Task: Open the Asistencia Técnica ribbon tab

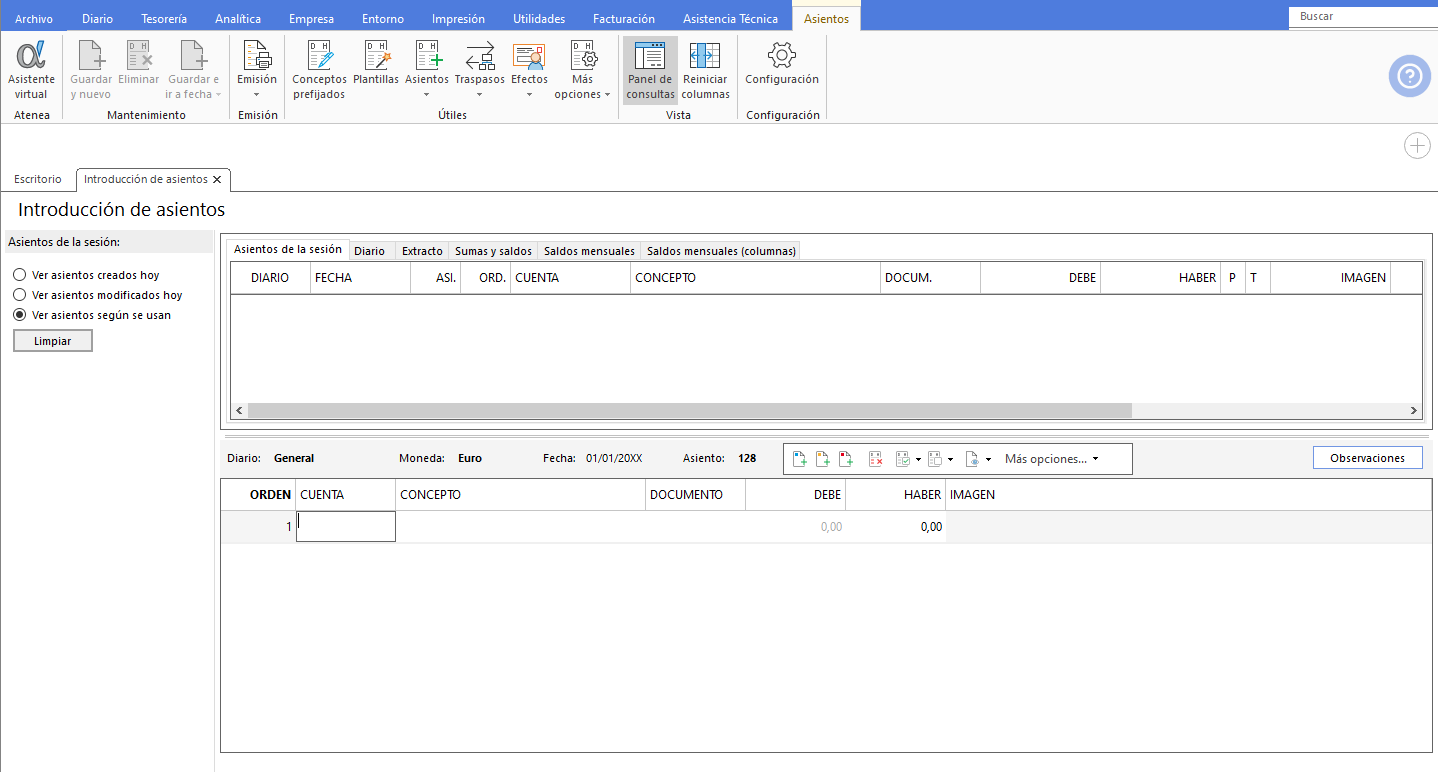Action: tap(730, 18)
